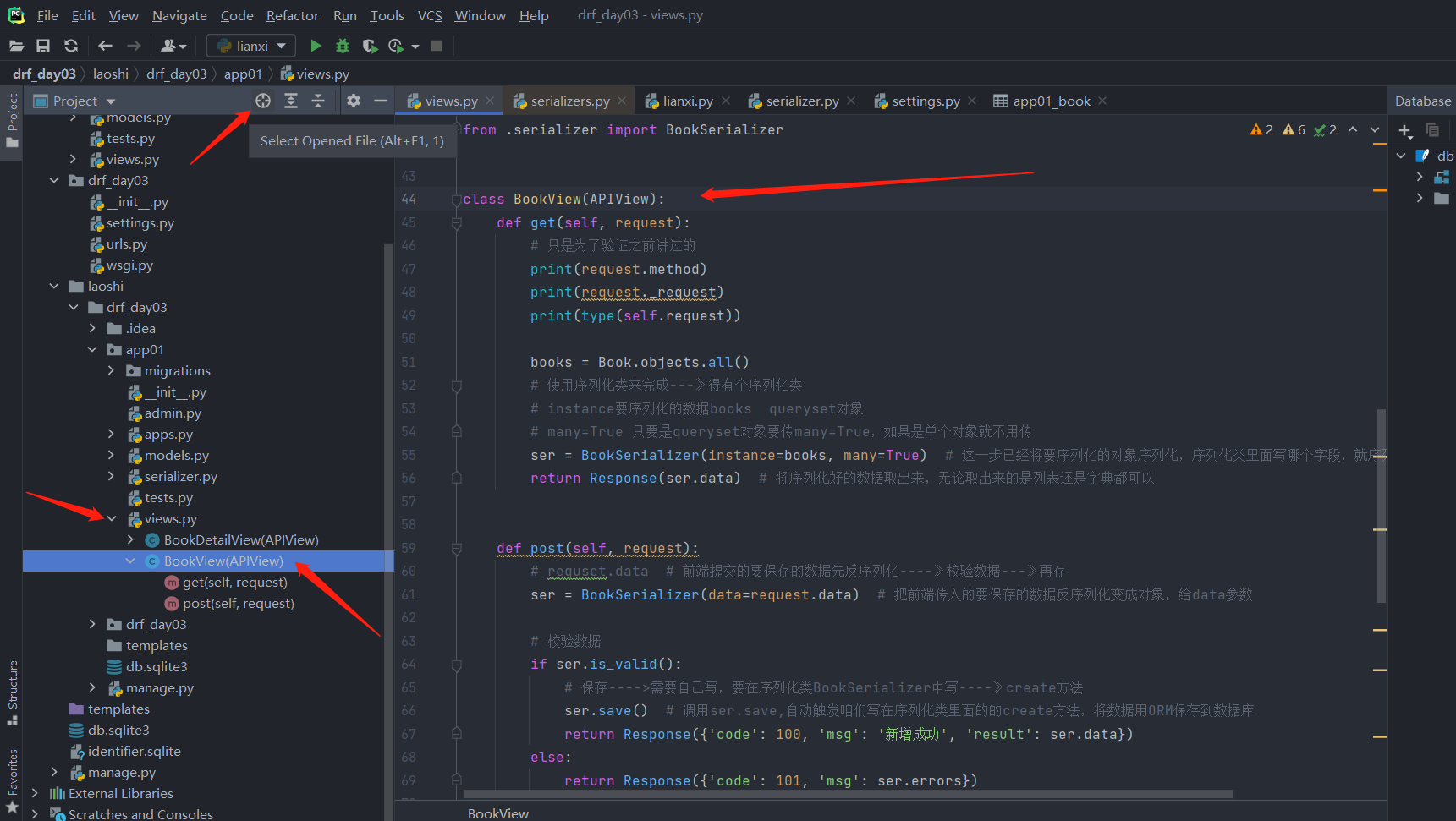The width and height of the screenshot is (1456, 821).
Task: Click the Project side tool button
Action: 12,120
